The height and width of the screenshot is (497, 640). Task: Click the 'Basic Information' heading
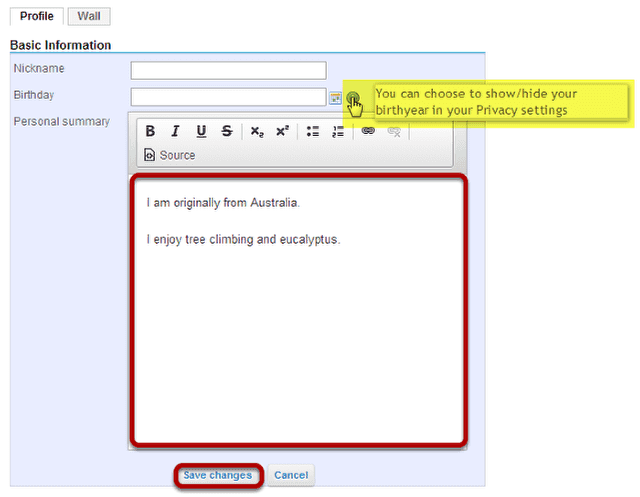[60, 45]
